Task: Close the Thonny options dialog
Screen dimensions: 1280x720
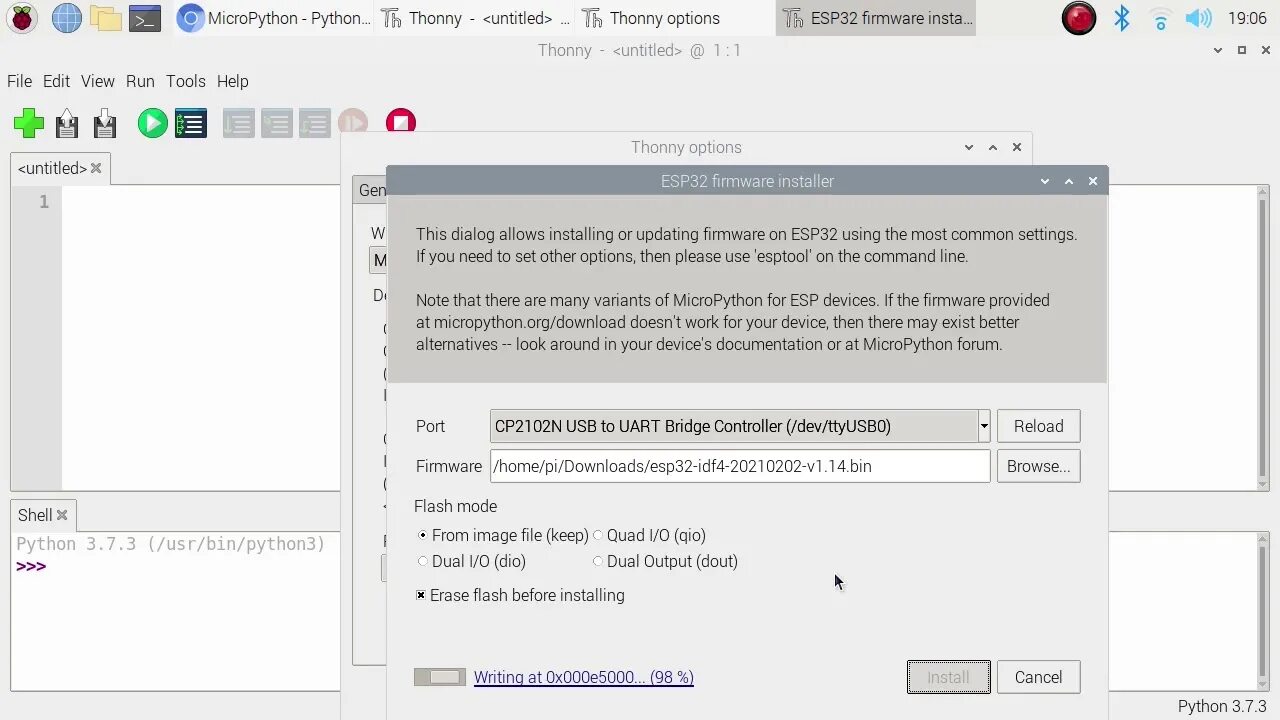Action: (x=1017, y=147)
